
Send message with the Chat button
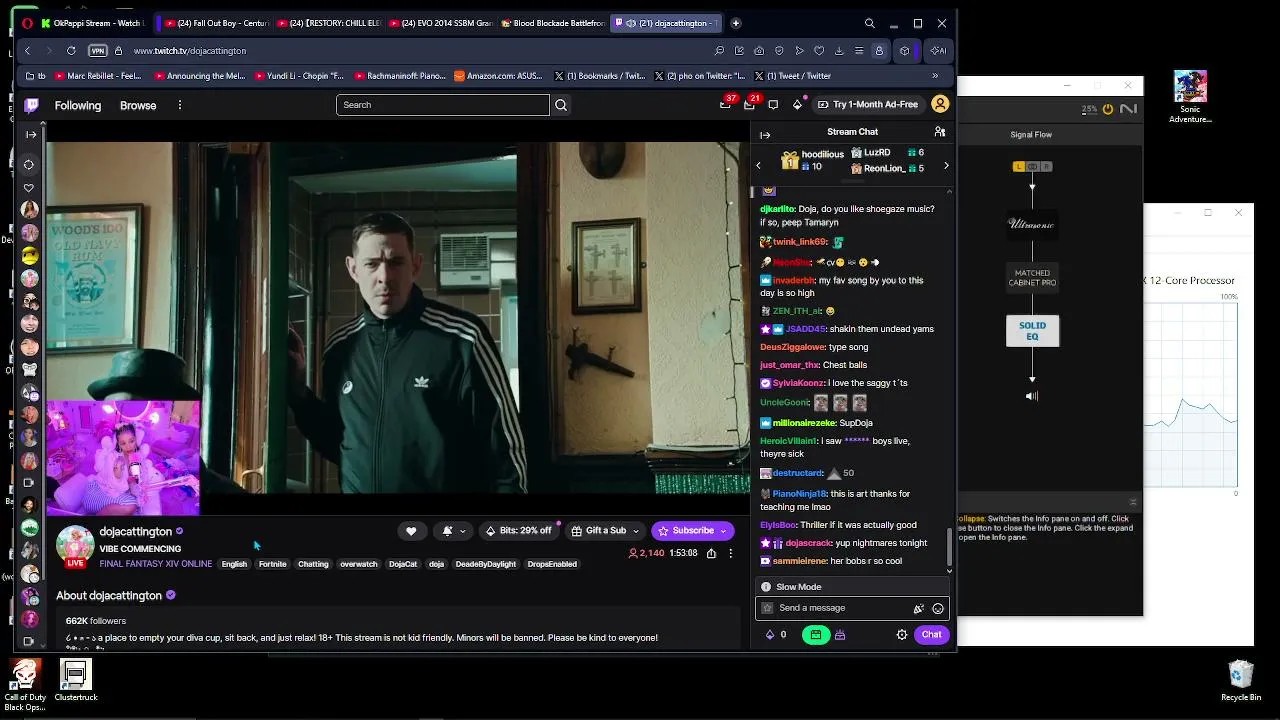coord(931,635)
